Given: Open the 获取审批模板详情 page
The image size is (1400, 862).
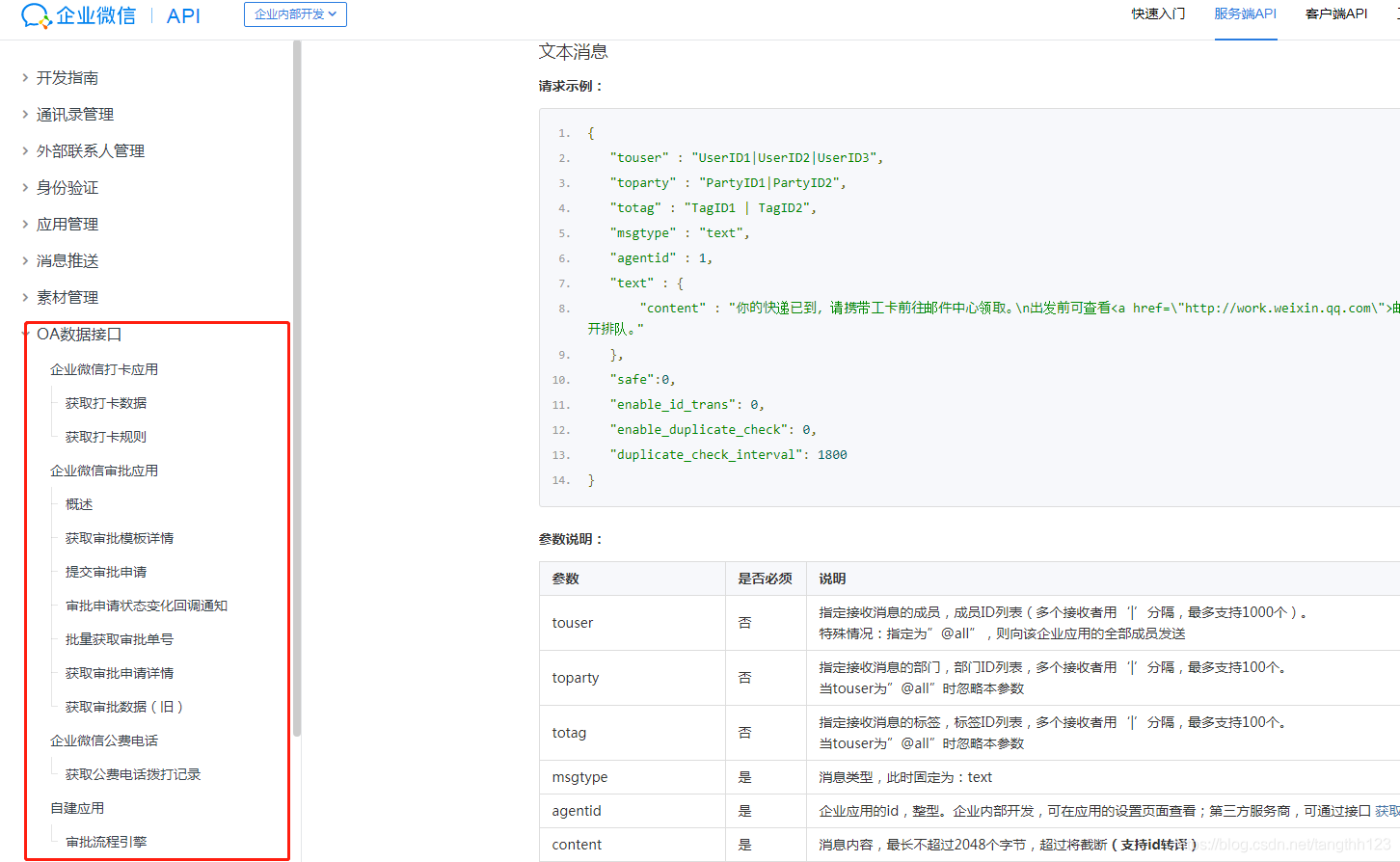Looking at the screenshot, I should click(x=120, y=538).
